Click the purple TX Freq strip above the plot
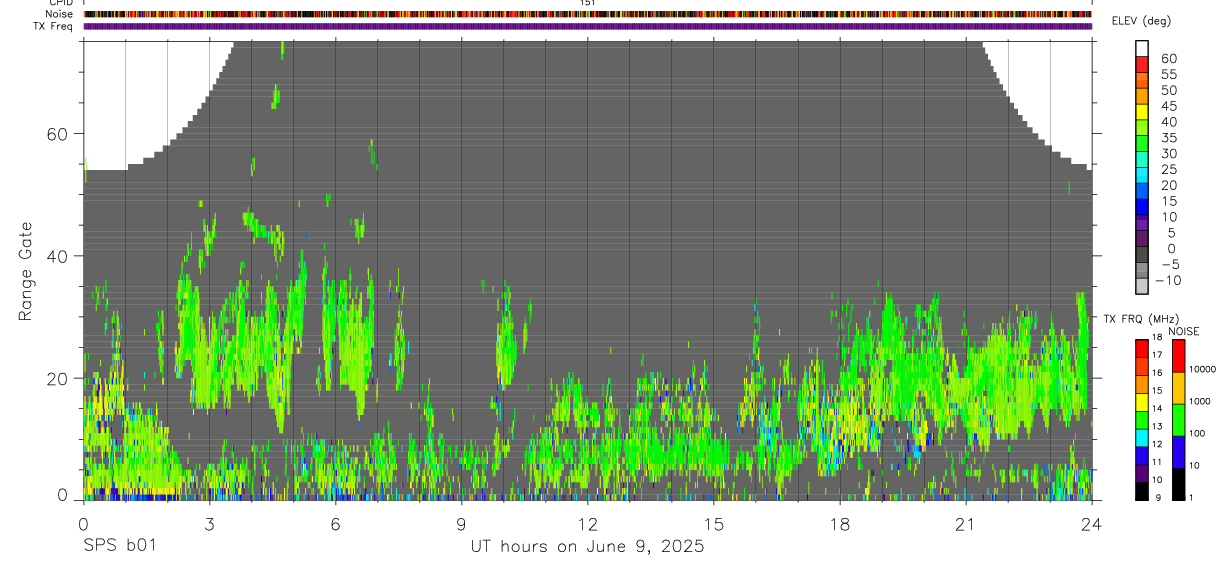The height and width of the screenshot is (567, 1228). (x=588, y=26)
